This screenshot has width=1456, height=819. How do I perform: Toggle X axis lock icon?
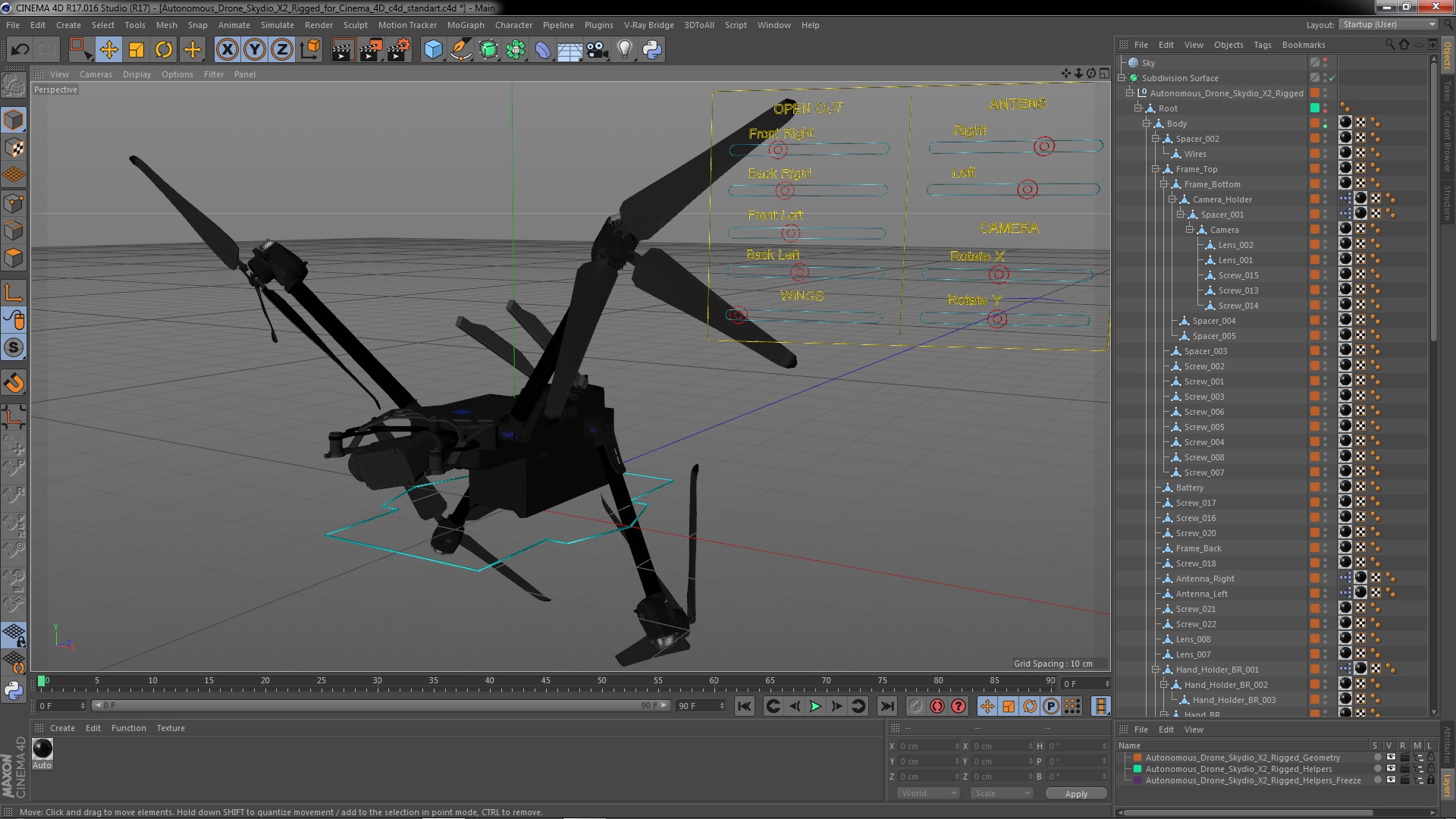(x=227, y=50)
